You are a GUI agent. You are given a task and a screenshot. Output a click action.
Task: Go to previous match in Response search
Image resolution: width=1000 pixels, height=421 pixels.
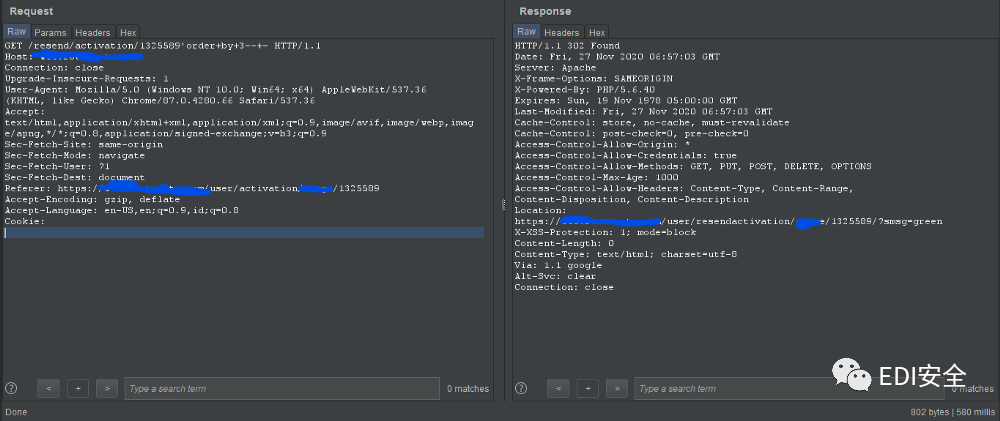click(x=559, y=388)
